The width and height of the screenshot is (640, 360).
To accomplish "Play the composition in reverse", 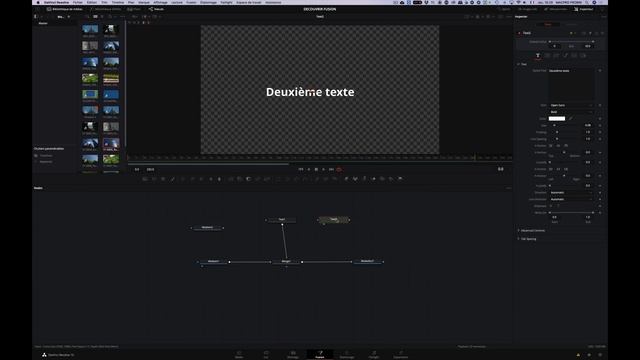I will tap(309, 169).
